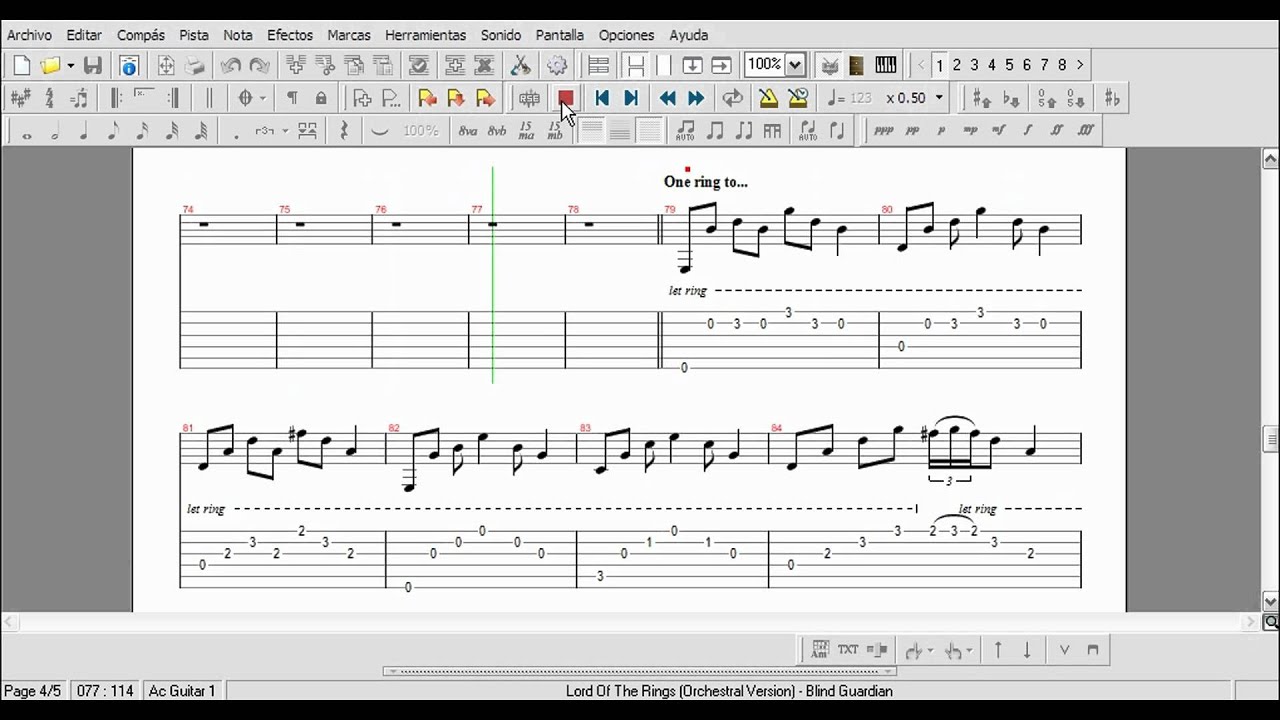Open chord diagram Am icon
This screenshot has height=720, width=1280.
click(820, 650)
